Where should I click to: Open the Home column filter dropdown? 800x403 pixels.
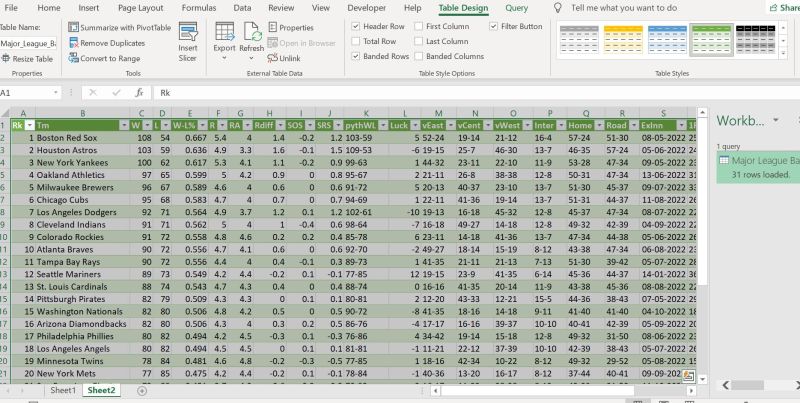(x=599, y=125)
